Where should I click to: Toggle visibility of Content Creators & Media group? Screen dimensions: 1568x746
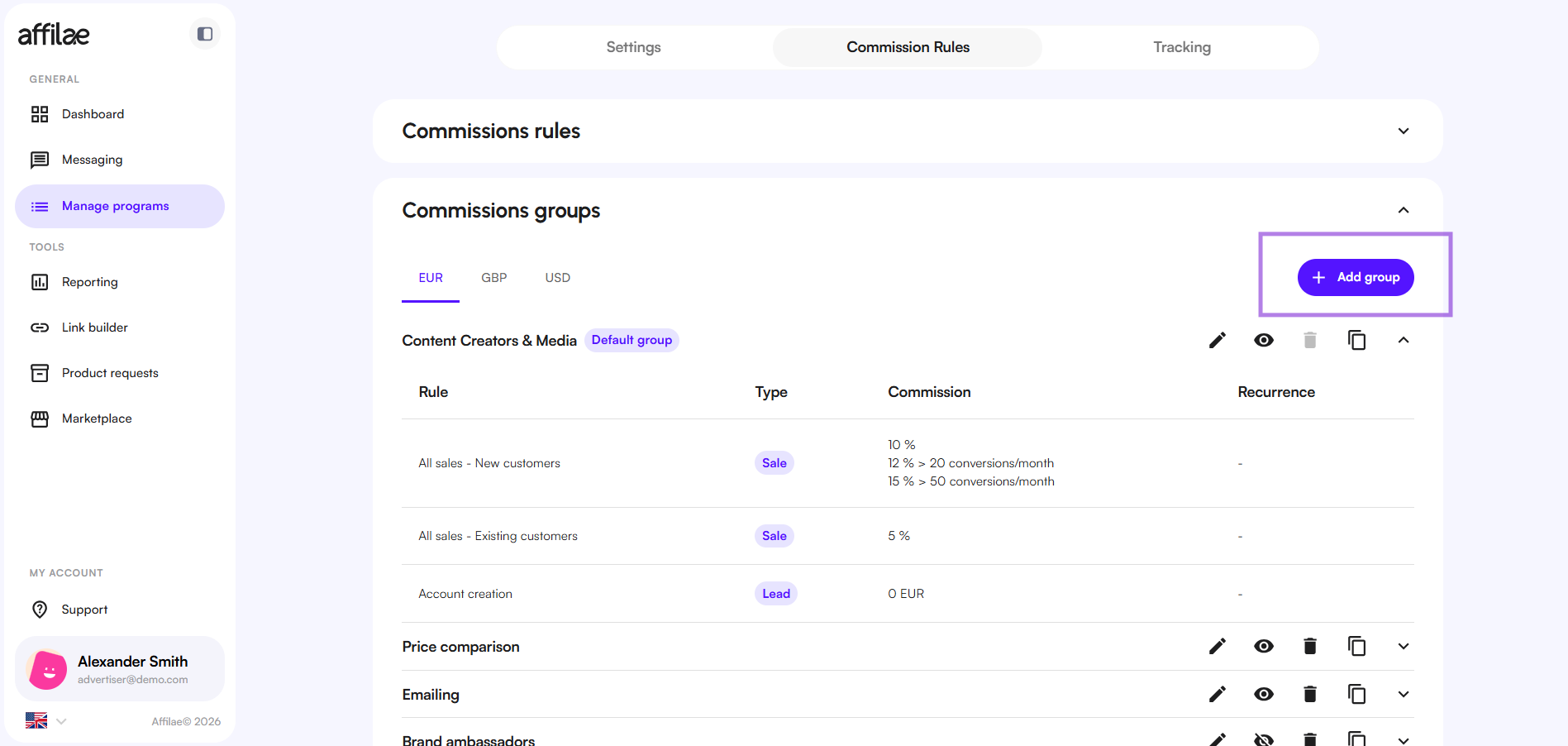(1264, 340)
